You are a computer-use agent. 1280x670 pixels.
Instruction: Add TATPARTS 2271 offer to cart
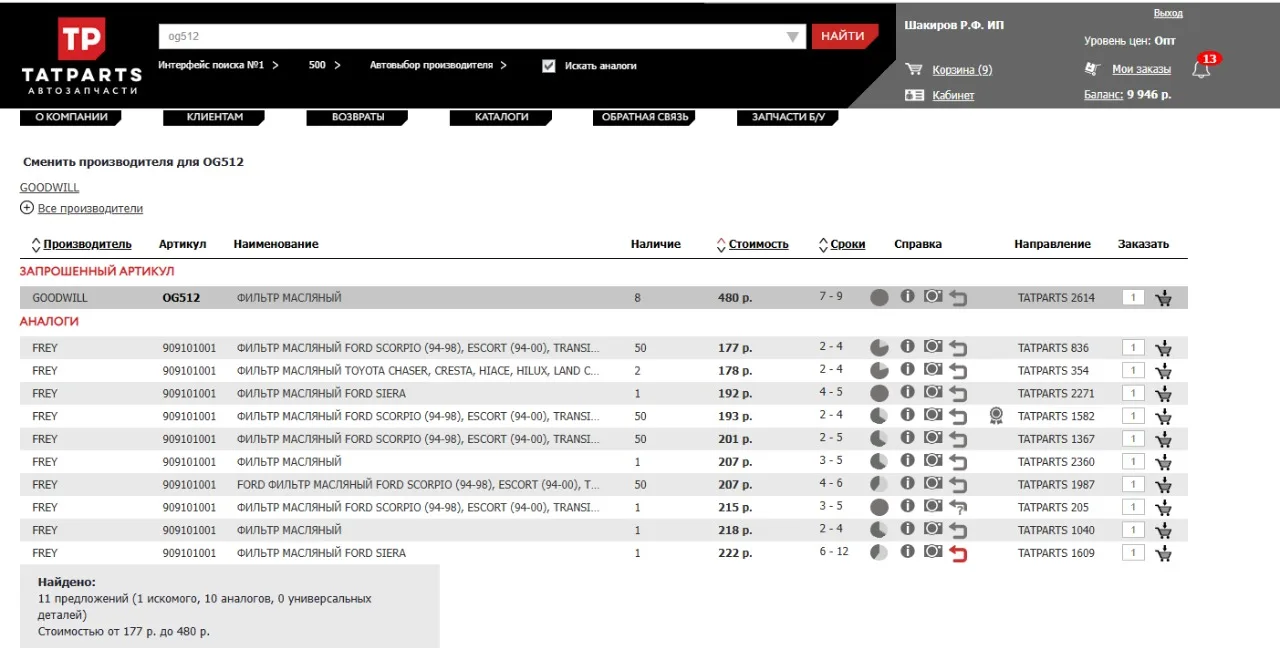[1163, 394]
